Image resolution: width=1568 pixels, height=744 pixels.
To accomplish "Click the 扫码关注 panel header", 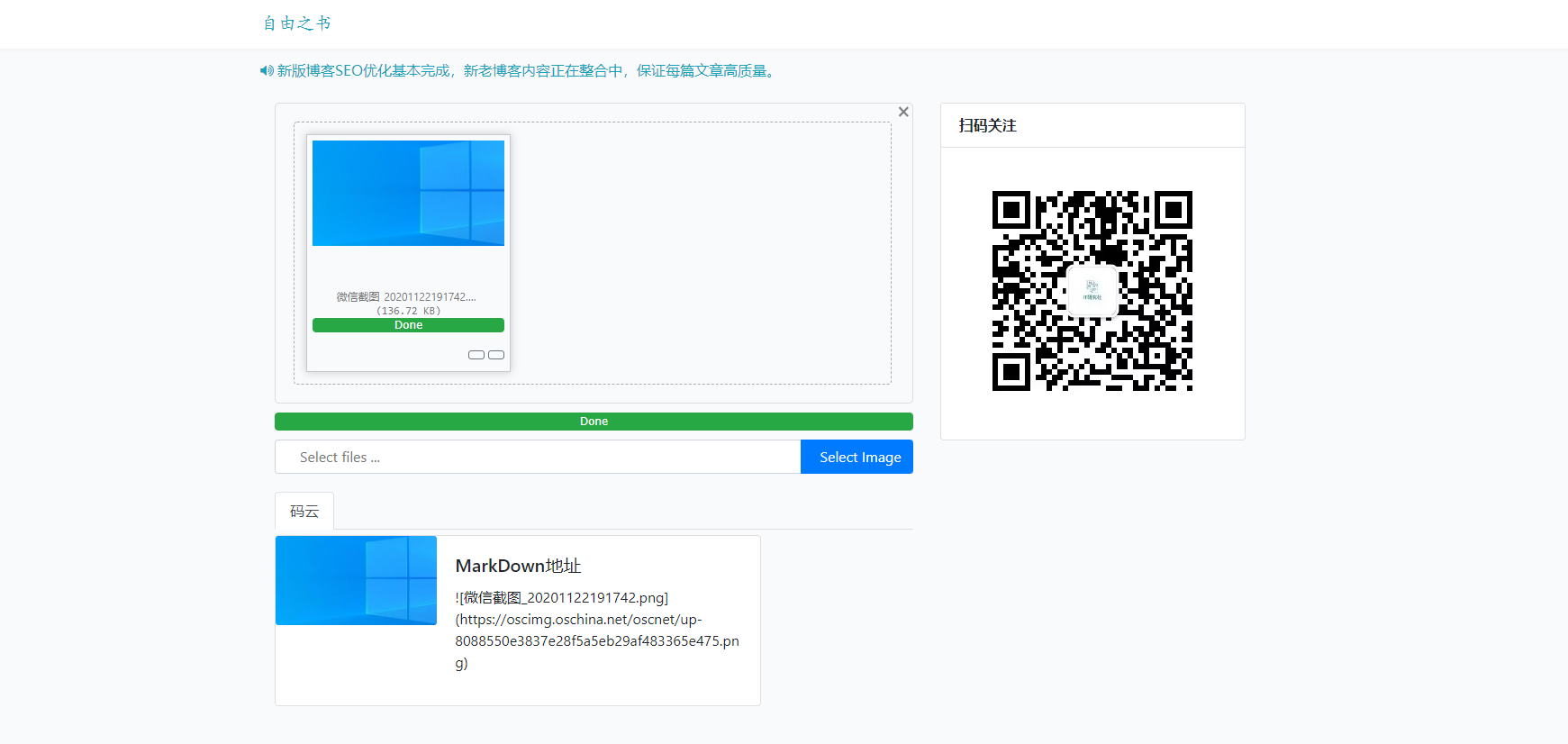I will (x=1092, y=125).
